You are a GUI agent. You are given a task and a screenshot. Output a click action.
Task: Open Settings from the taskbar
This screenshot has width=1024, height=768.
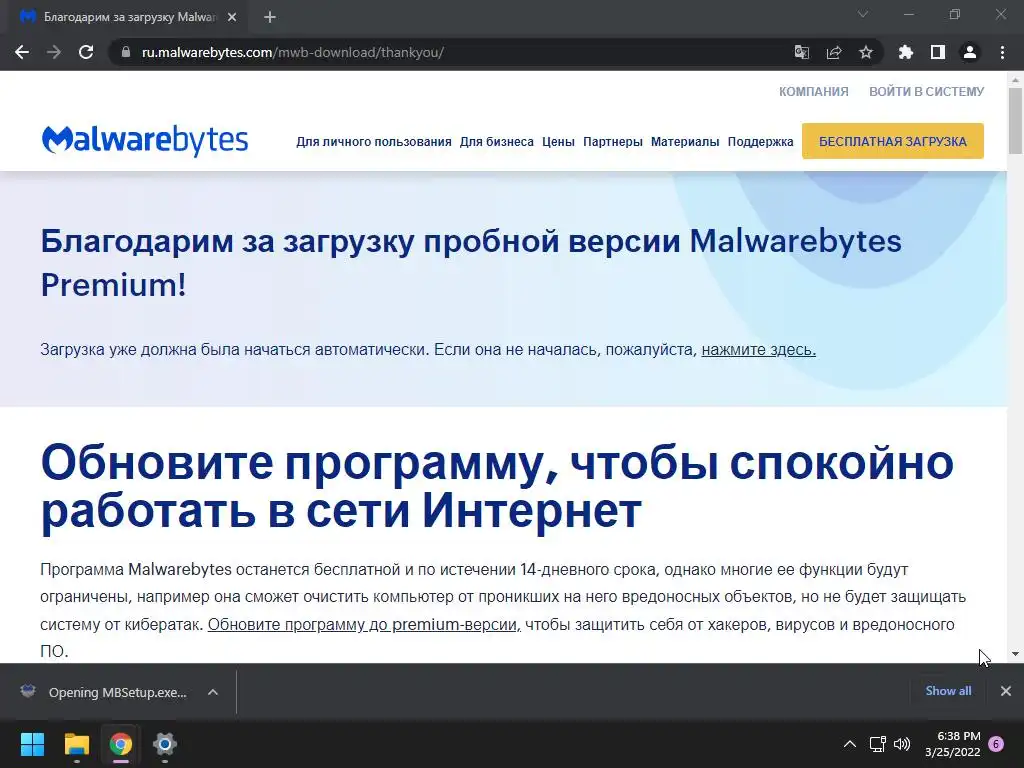pos(165,744)
